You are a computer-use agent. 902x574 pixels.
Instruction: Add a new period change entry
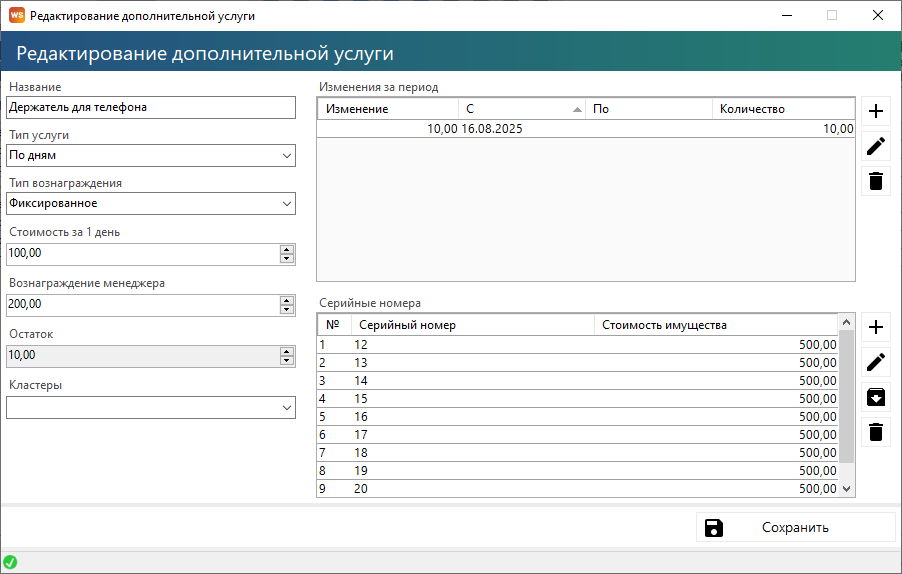pos(876,111)
